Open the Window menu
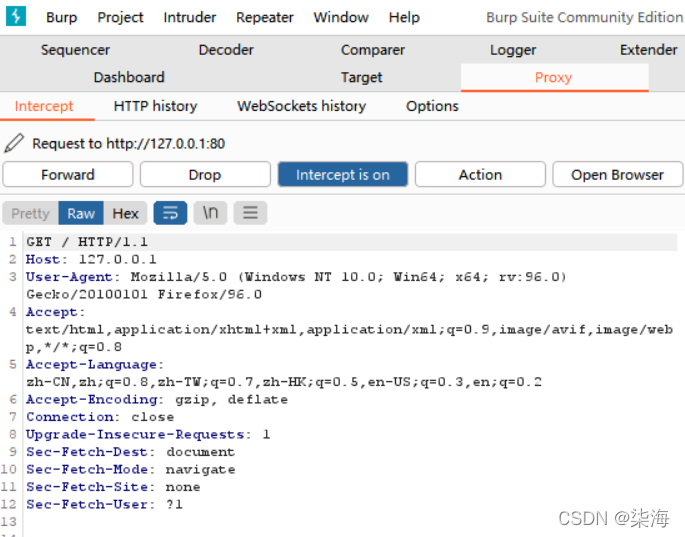This screenshot has height=537, width=685. coord(341,17)
